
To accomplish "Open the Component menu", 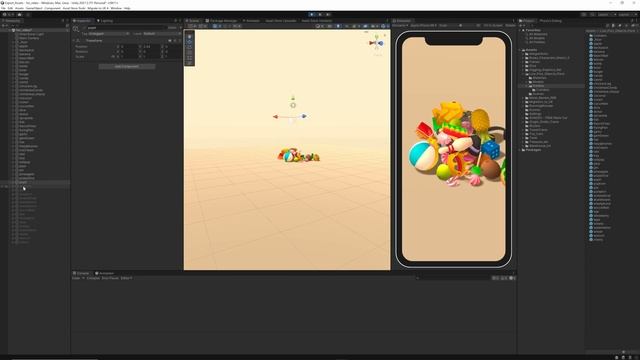I will 52,8.
